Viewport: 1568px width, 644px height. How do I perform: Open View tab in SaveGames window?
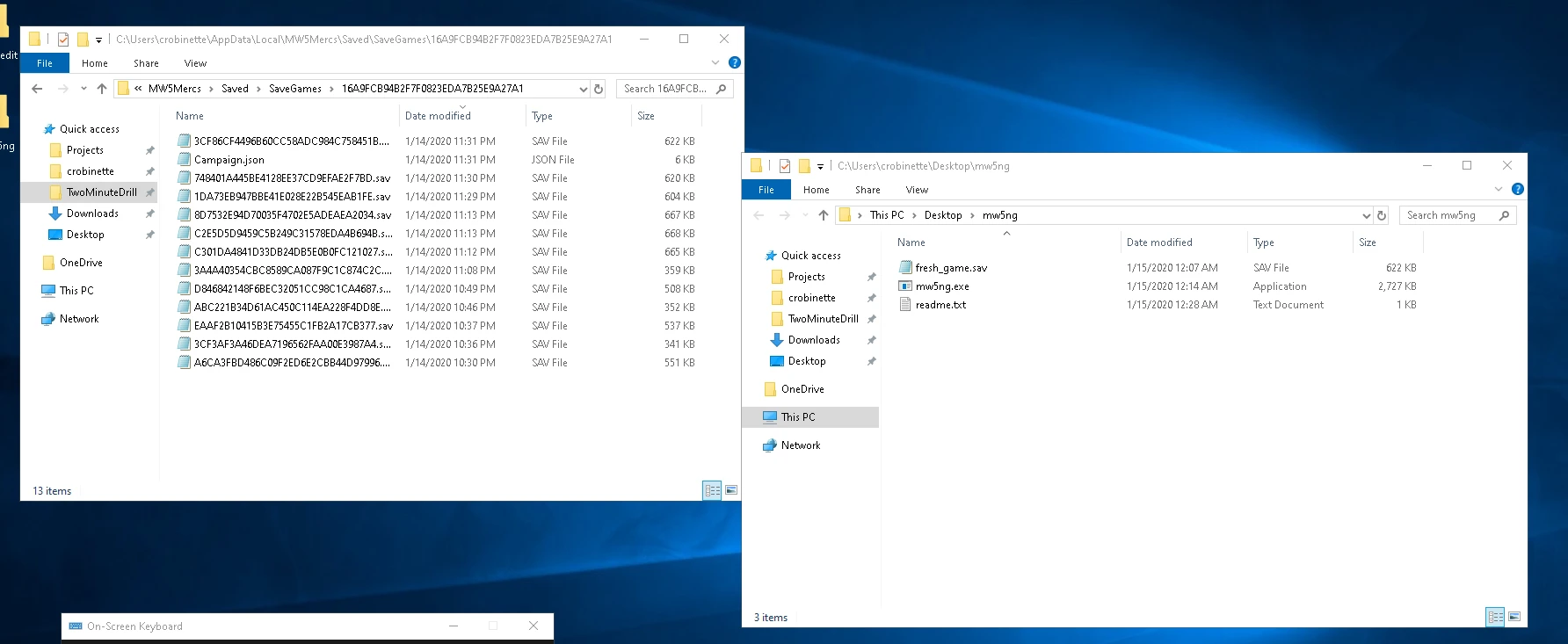pos(195,63)
